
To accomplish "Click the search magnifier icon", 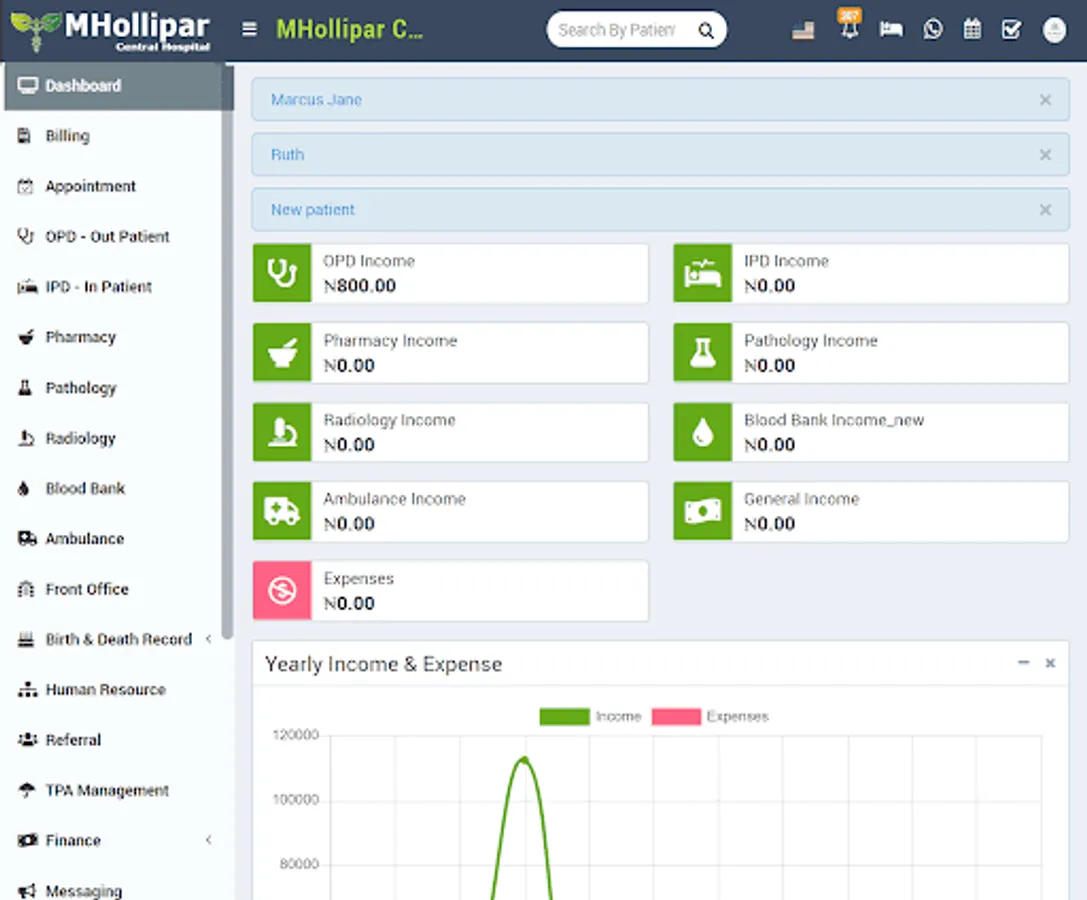I will pyautogui.click(x=706, y=30).
